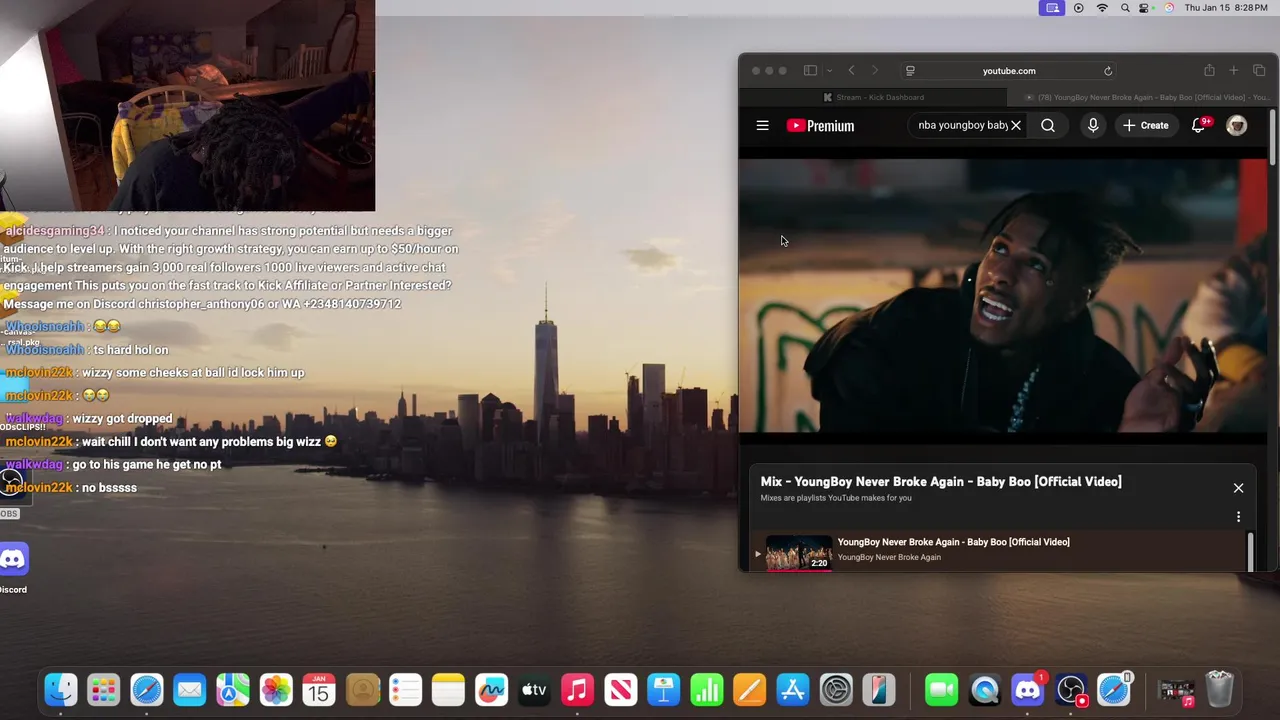The height and width of the screenshot is (720, 1280).
Task: Open Photos from the Dock
Action: 276,690
